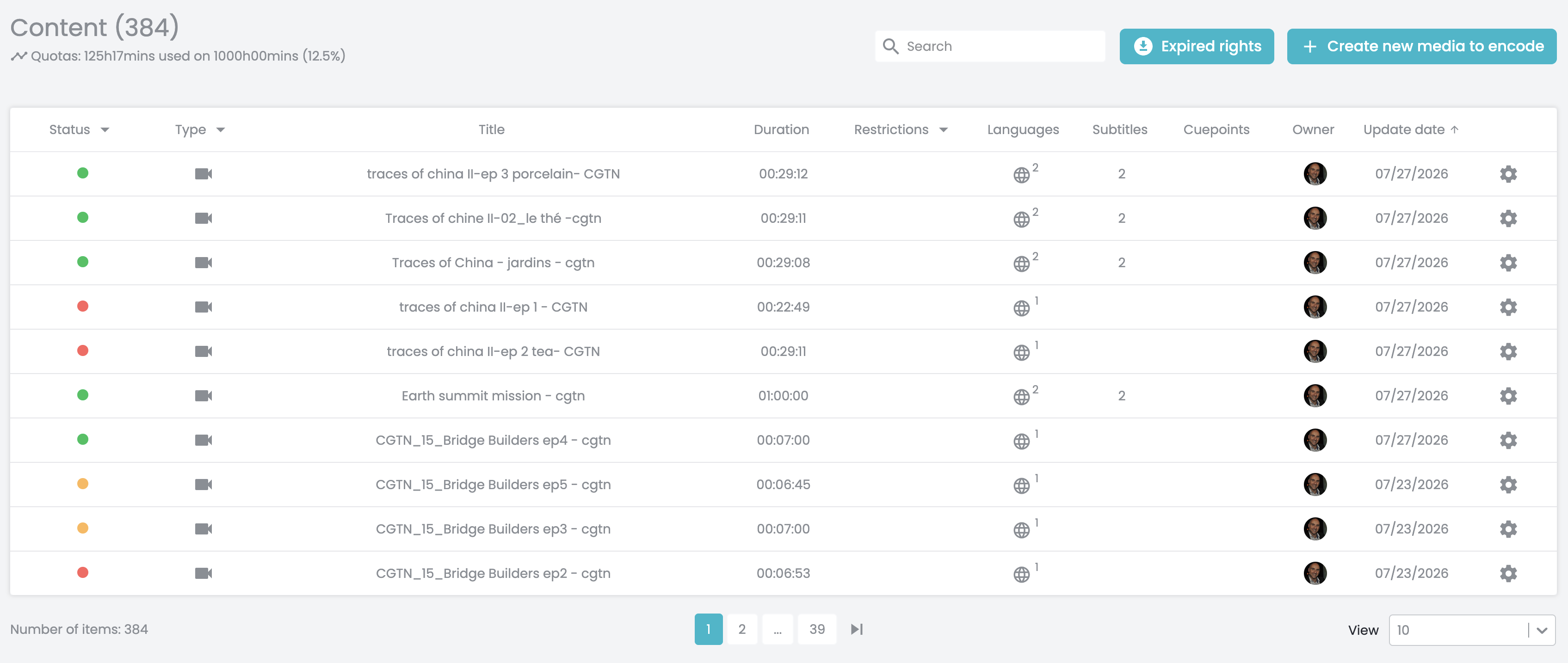Click red status dot of tea- CGTN row
This screenshot has height=663, width=1568.
coord(83,350)
